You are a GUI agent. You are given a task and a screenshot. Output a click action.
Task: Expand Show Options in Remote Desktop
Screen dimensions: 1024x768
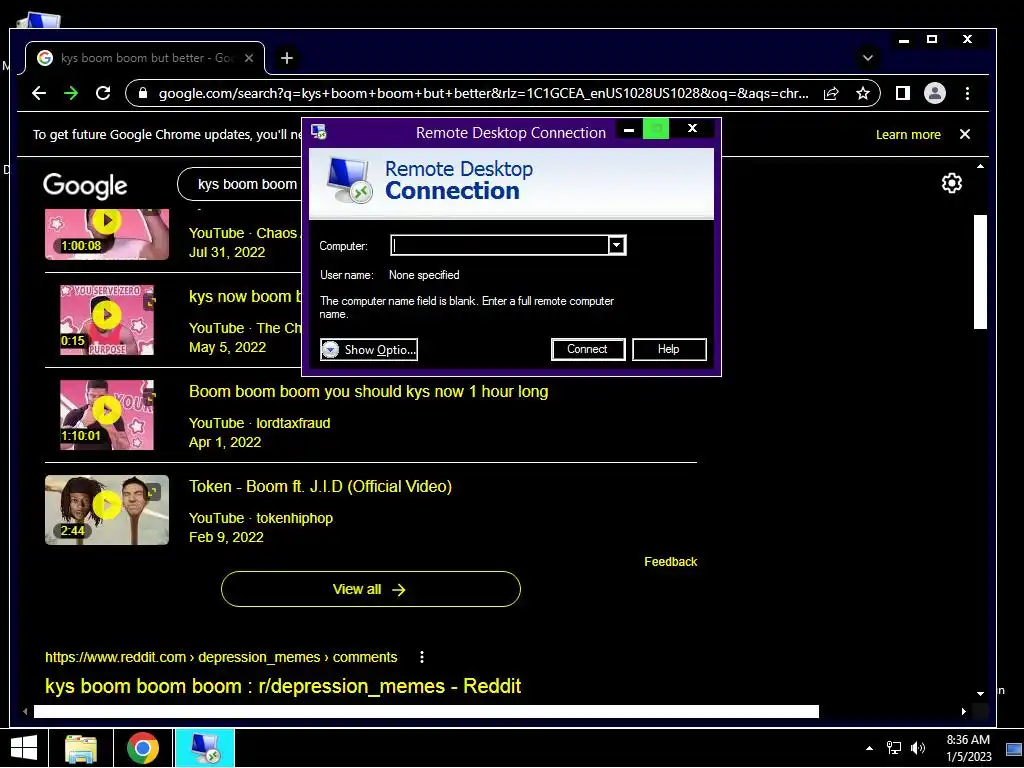(369, 349)
